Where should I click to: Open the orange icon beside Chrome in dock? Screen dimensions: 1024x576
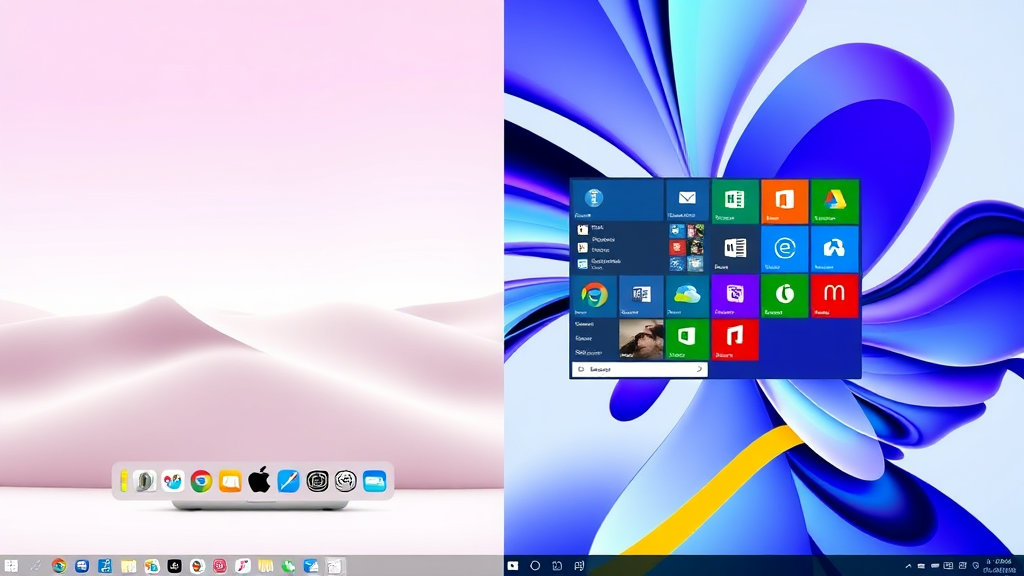[230, 481]
